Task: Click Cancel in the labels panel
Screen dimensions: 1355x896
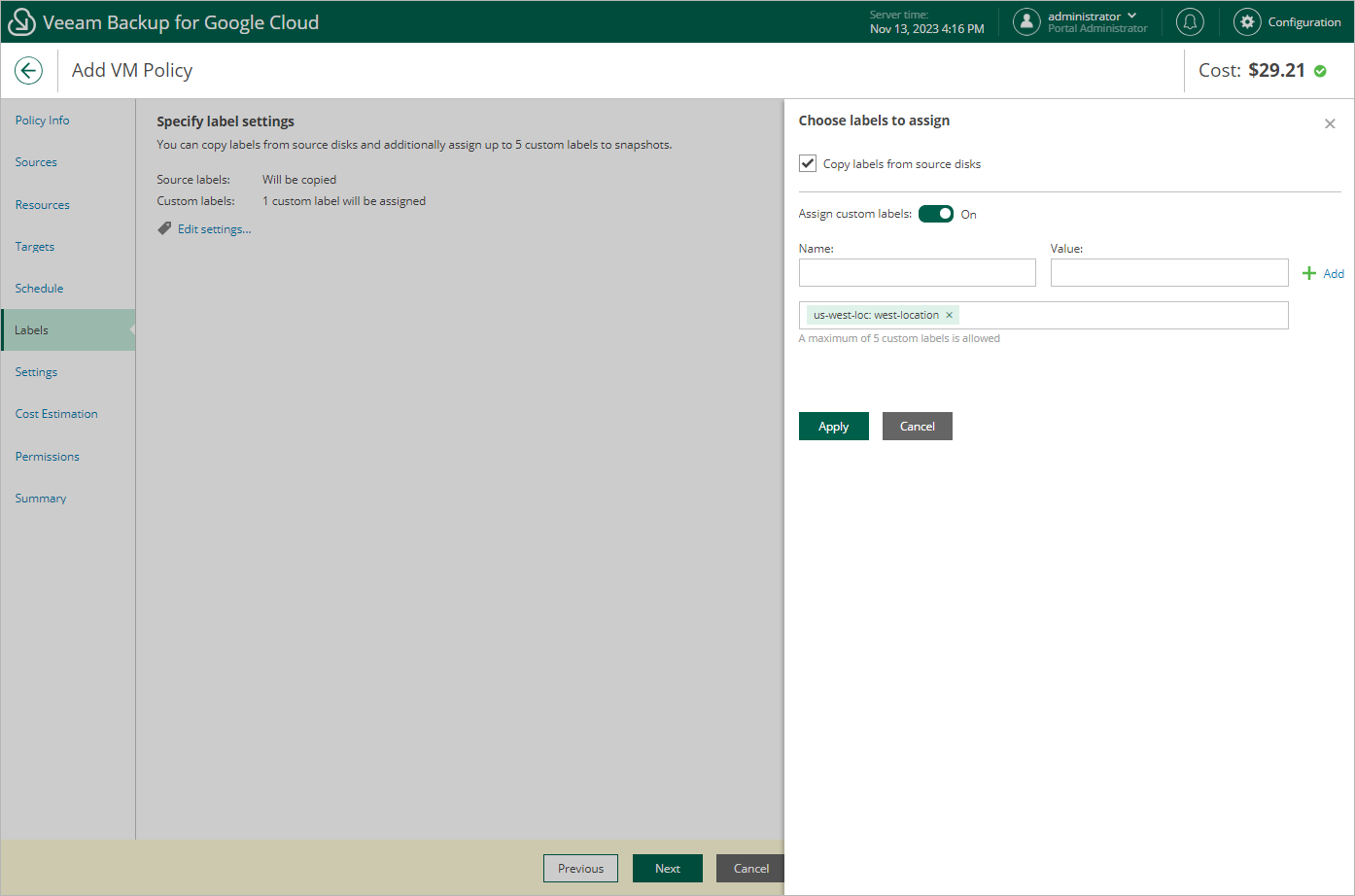Action: pyautogui.click(x=918, y=427)
